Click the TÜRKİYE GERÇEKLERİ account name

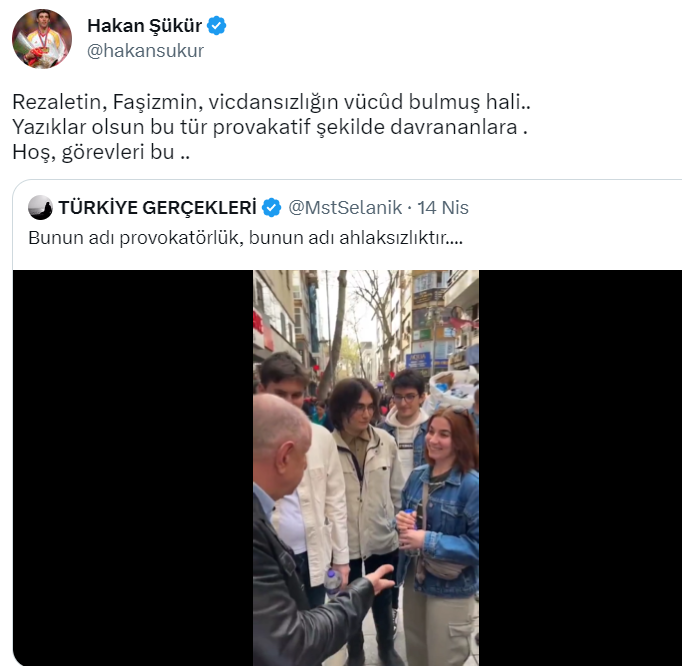coord(157,207)
